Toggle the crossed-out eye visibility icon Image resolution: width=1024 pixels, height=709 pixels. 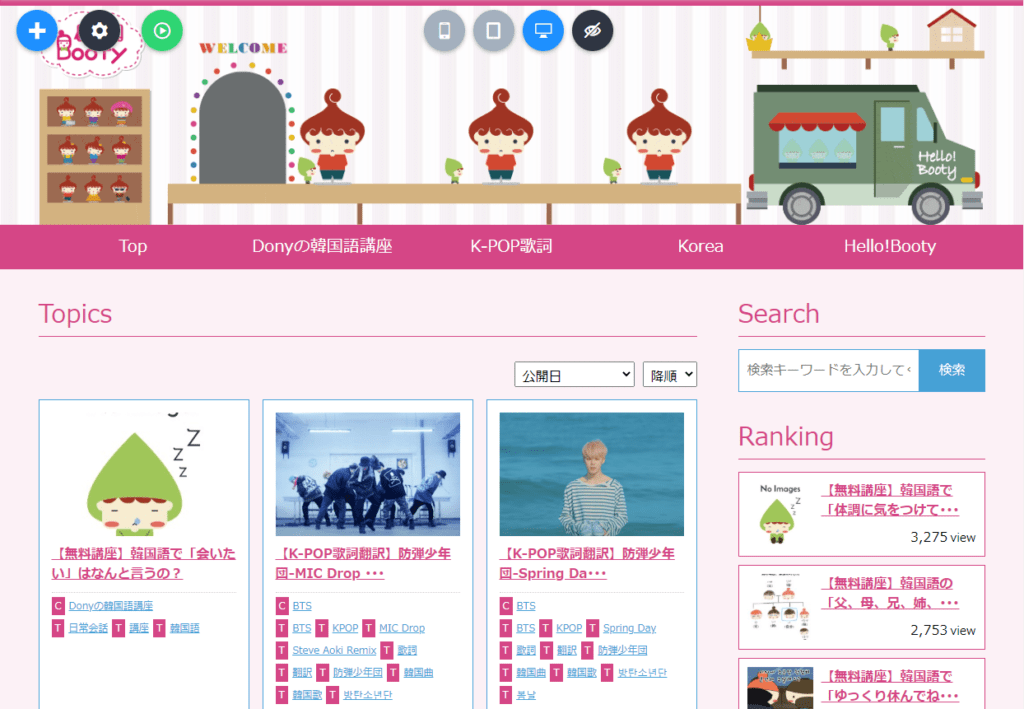click(x=592, y=30)
